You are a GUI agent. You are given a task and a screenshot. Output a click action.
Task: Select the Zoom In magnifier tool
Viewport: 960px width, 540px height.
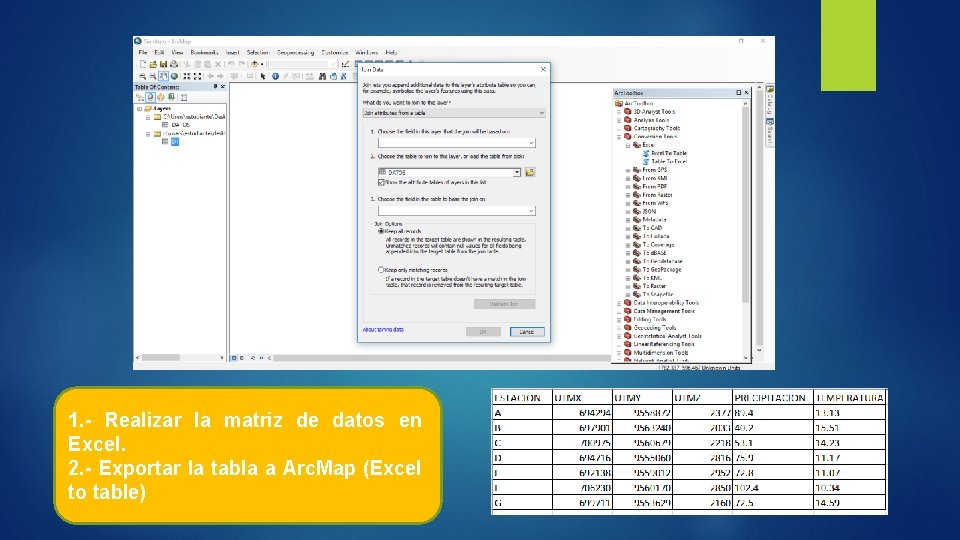pos(142,77)
